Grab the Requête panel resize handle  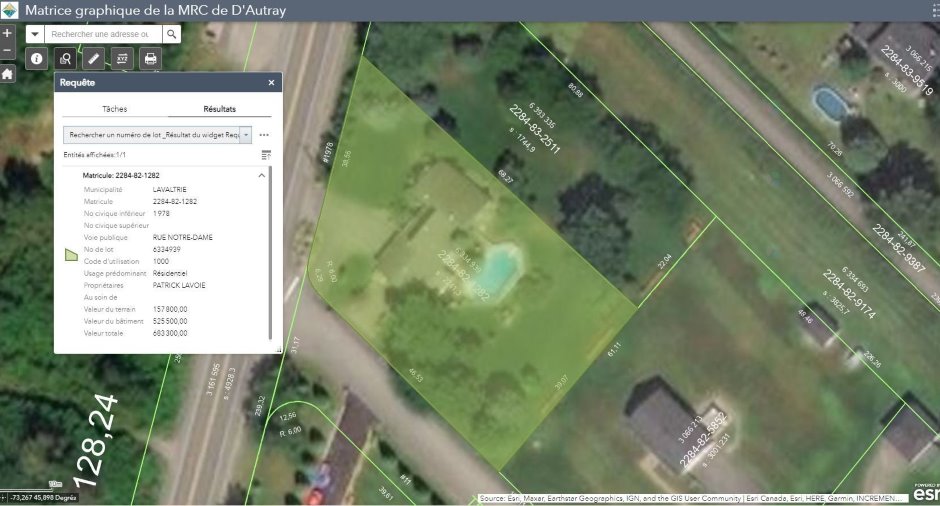point(278,350)
